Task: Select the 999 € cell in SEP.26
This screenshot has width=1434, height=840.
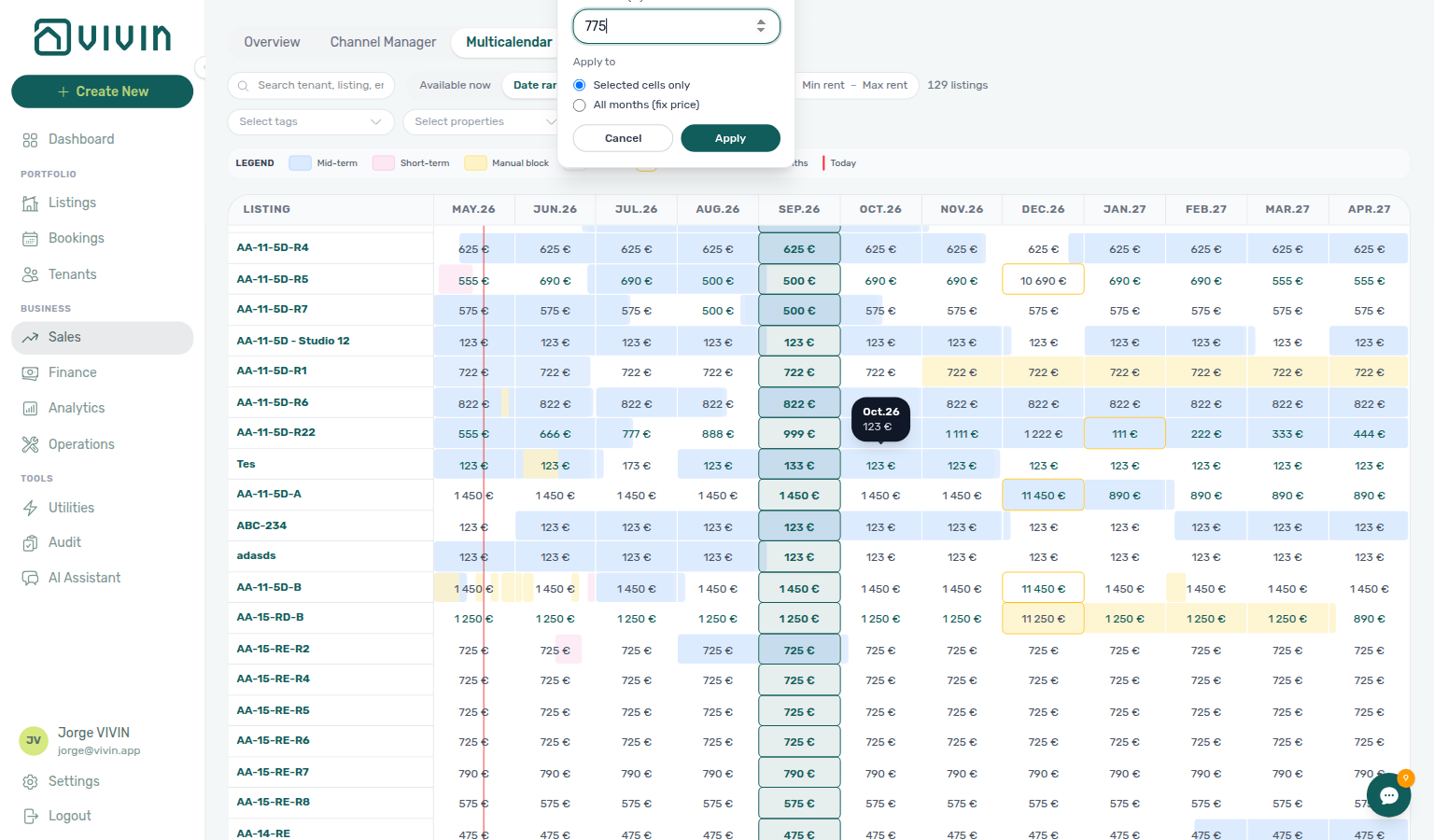Action: pyautogui.click(x=799, y=434)
